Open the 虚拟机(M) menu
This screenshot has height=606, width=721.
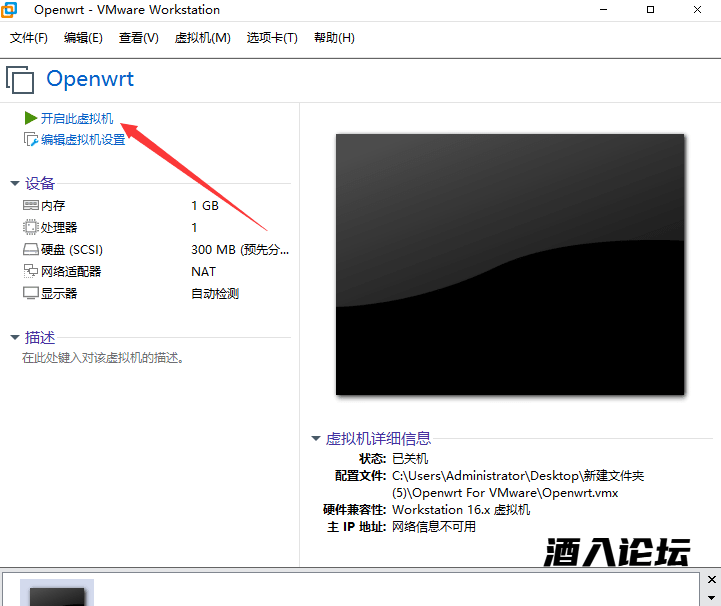[x=202, y=38]
